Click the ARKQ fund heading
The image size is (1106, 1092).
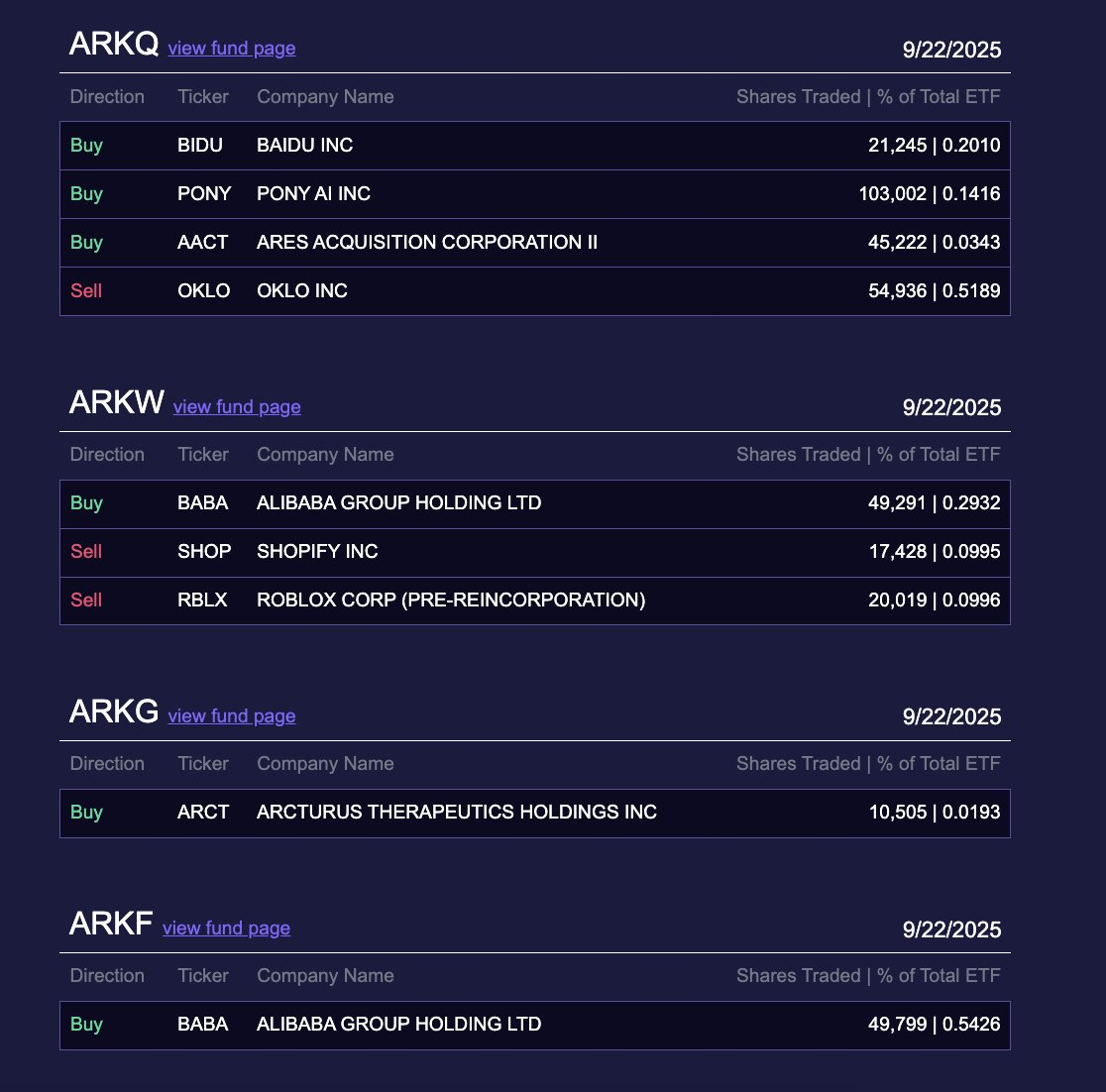click(113, 45)
